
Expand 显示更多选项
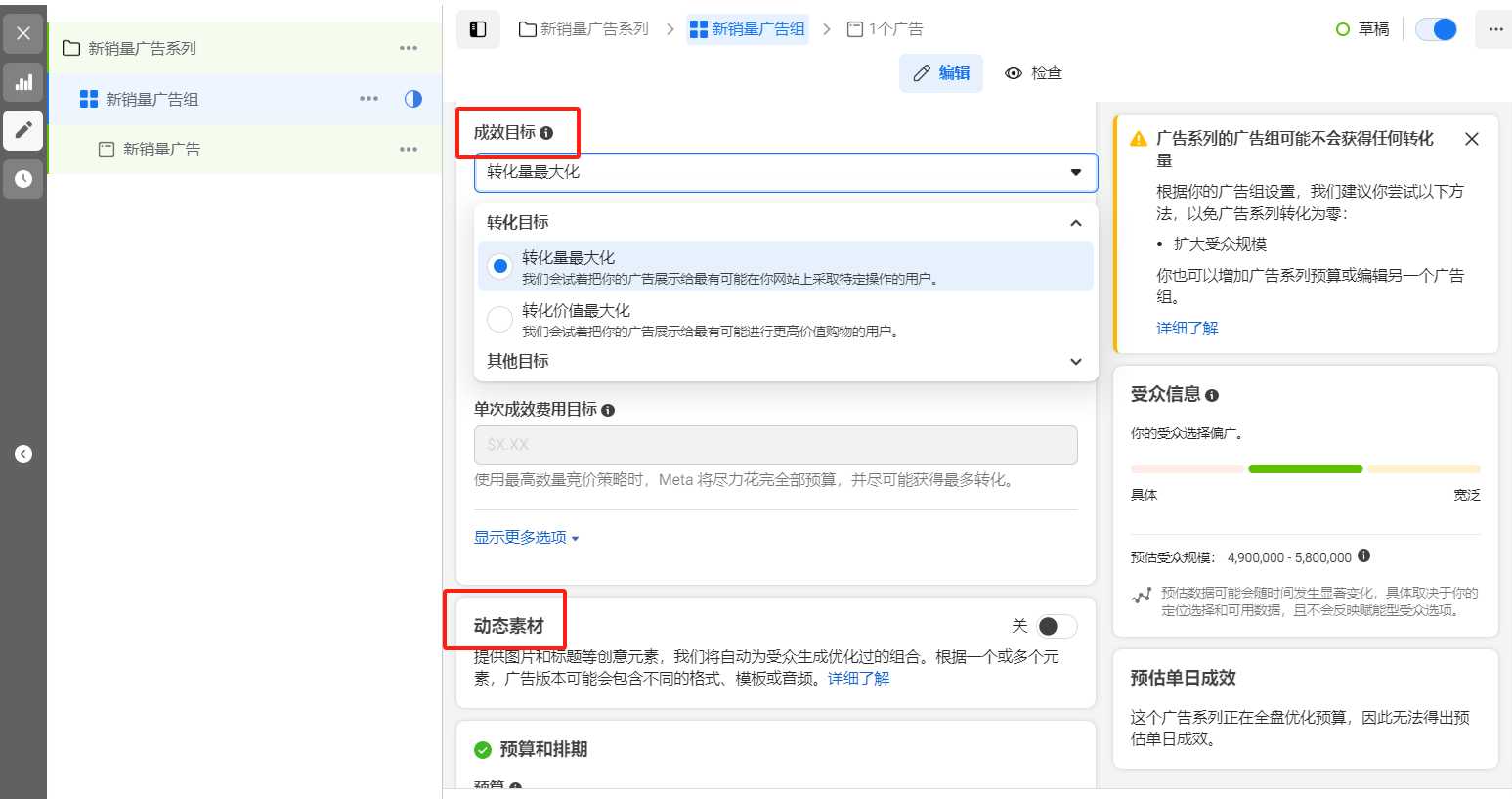tap(527, 538)
